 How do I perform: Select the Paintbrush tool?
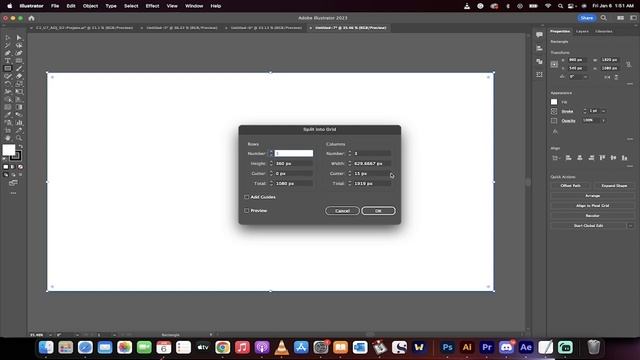pos(19,69)
